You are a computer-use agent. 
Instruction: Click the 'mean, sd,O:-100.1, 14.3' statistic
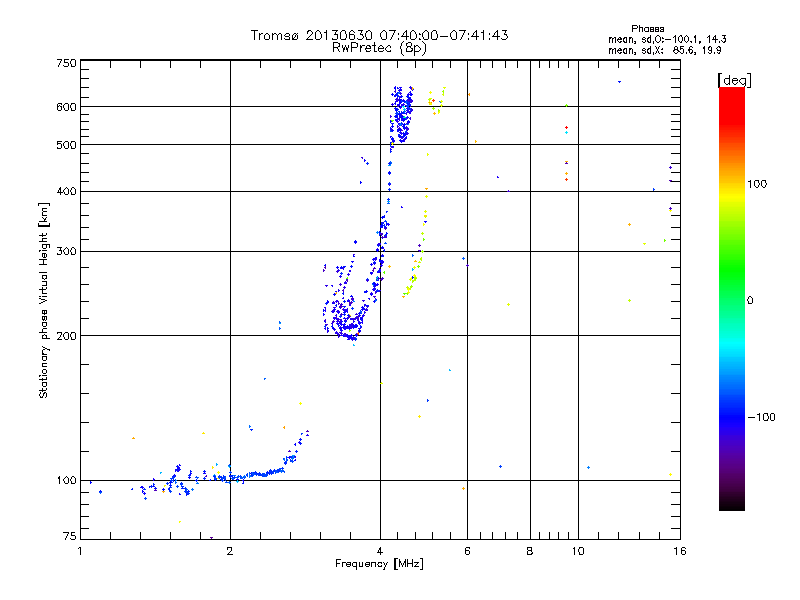point(667,39)
